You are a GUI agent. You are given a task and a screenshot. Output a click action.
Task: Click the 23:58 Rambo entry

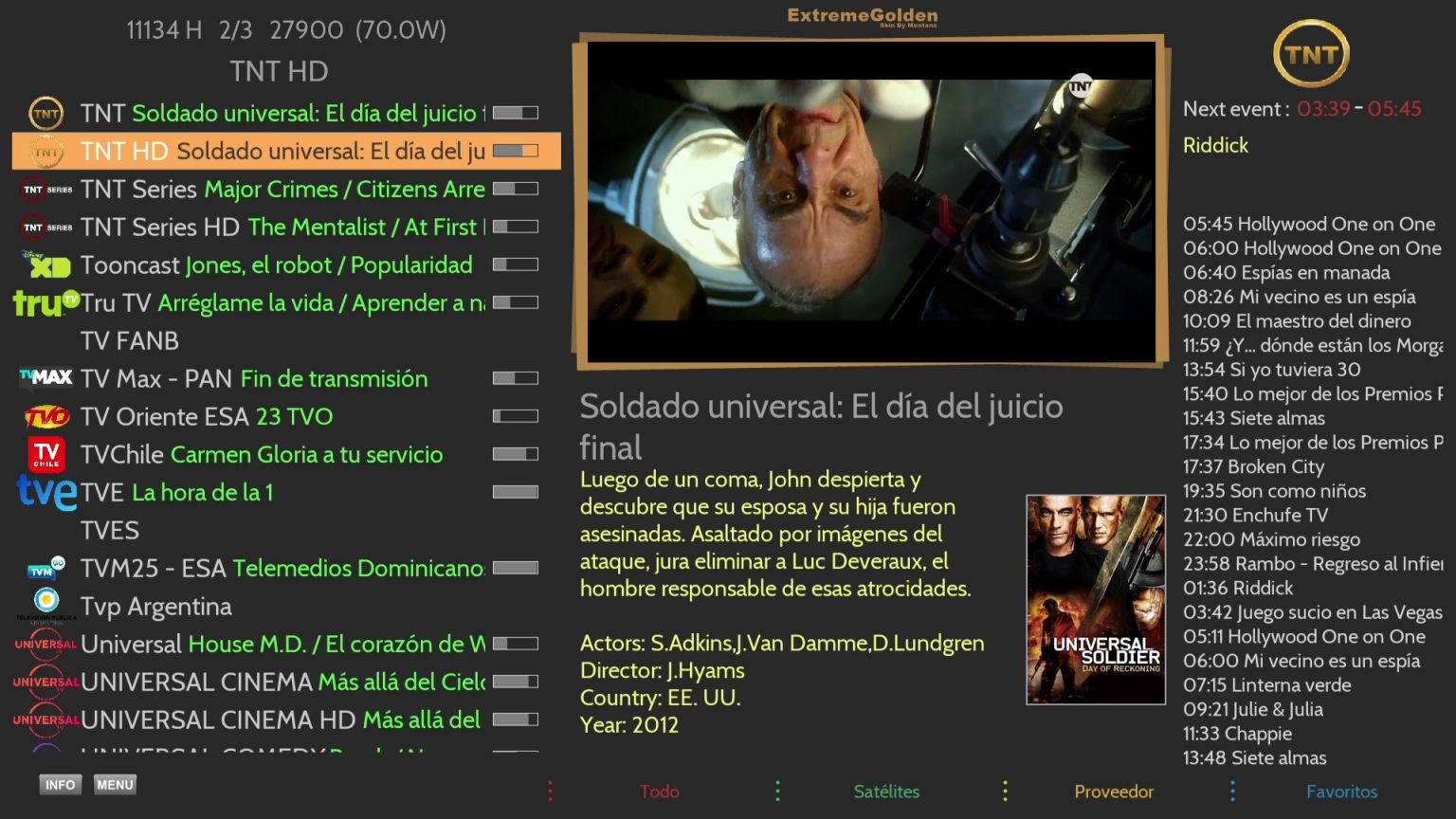pos(1313,564)
